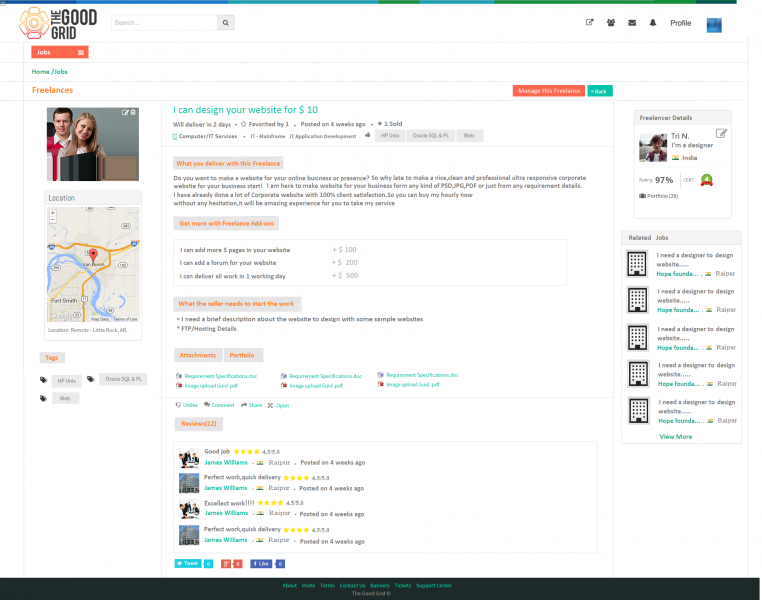Click Open link with expand icon
The height and width of the screenshot is (600, 762).
pos(278,405)
